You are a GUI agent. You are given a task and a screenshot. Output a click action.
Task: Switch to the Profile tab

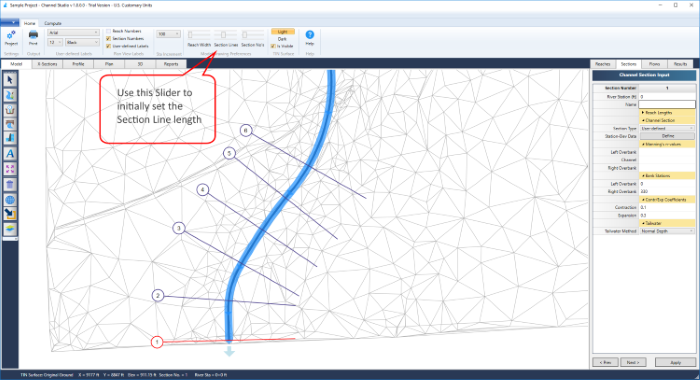pyautogui.click(x=78, y=64)
